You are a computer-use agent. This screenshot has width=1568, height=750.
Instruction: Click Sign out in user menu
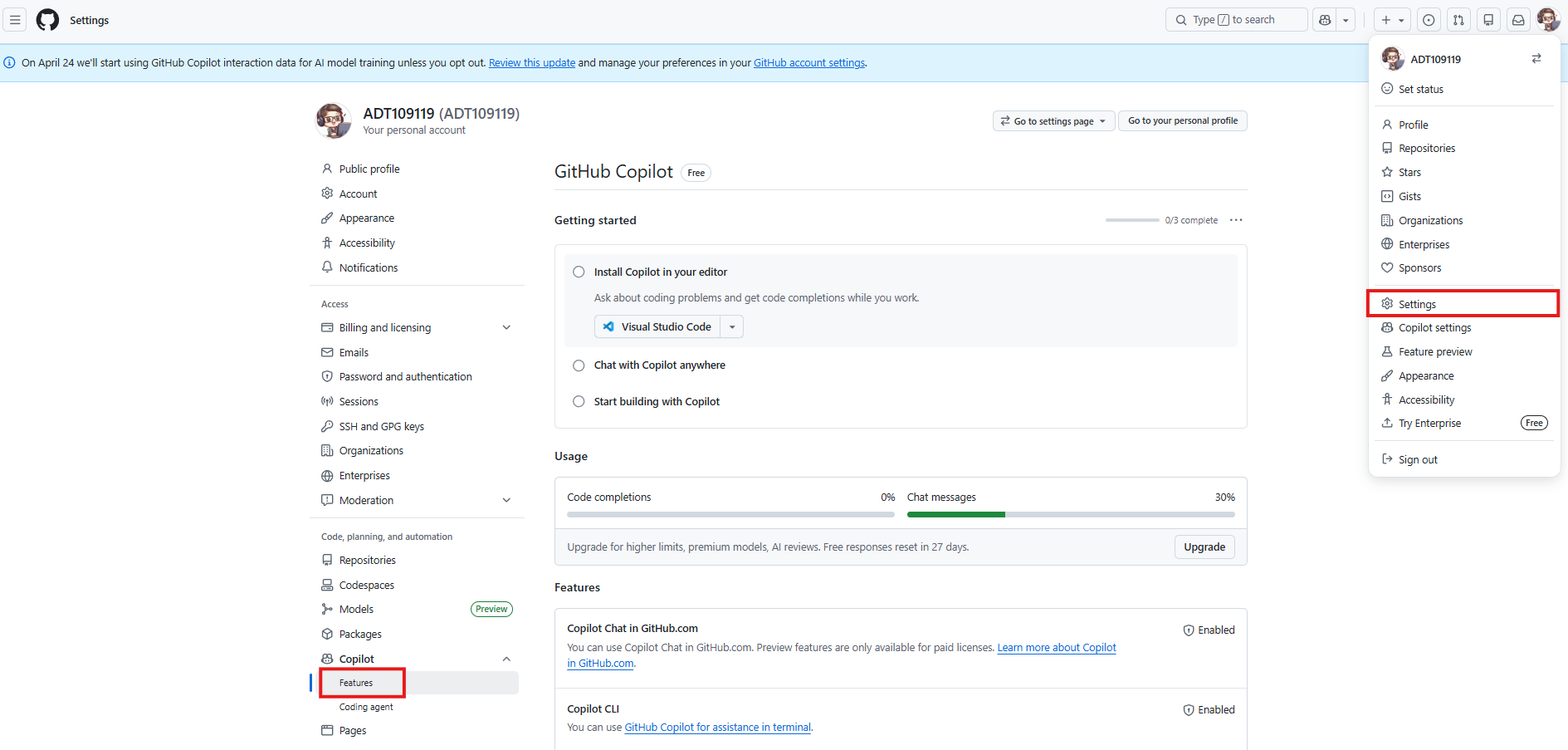click(x=1464, y=459)
